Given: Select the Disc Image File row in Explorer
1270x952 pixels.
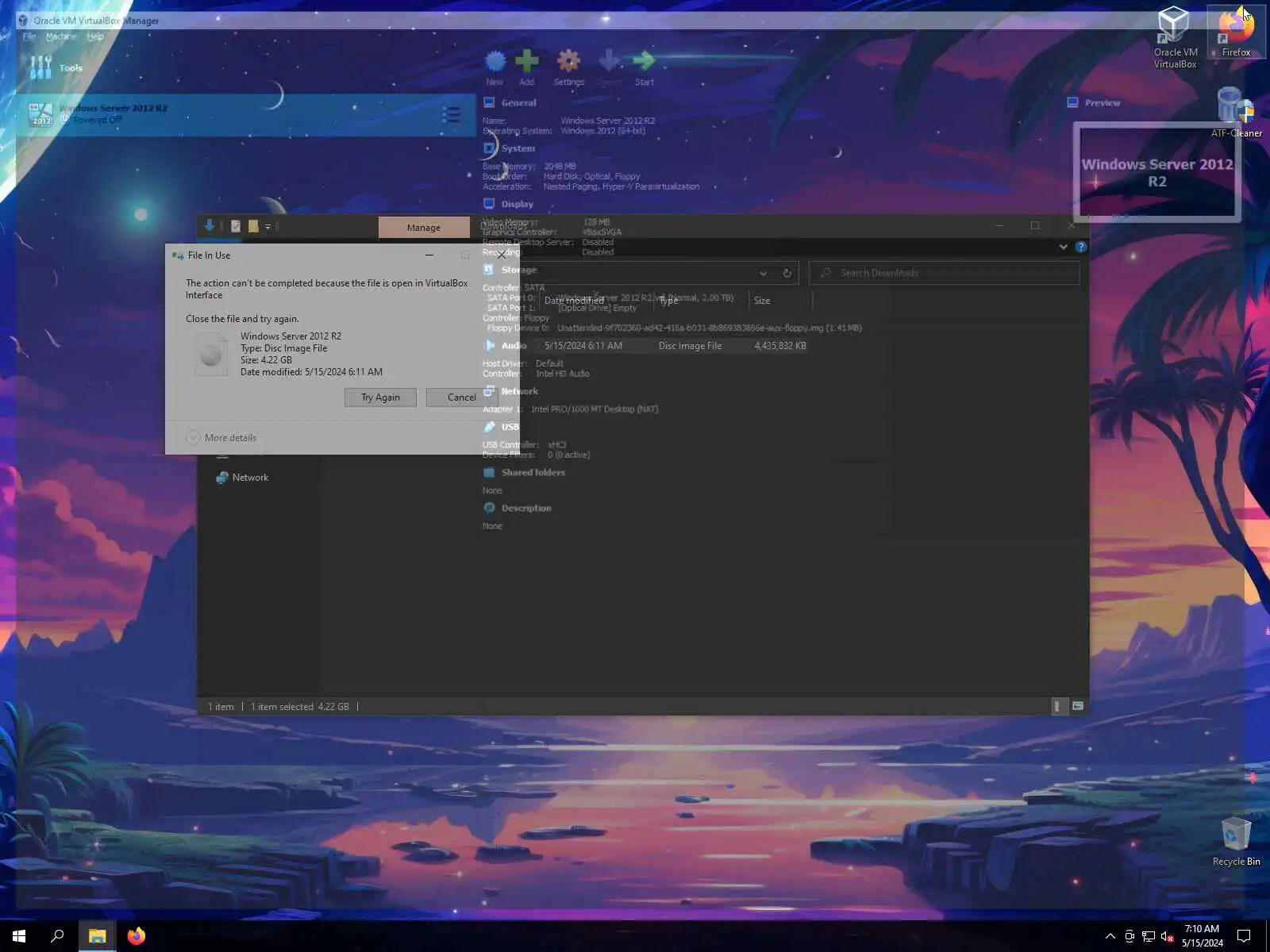Looking at the screenshot, I should [673, 346].
